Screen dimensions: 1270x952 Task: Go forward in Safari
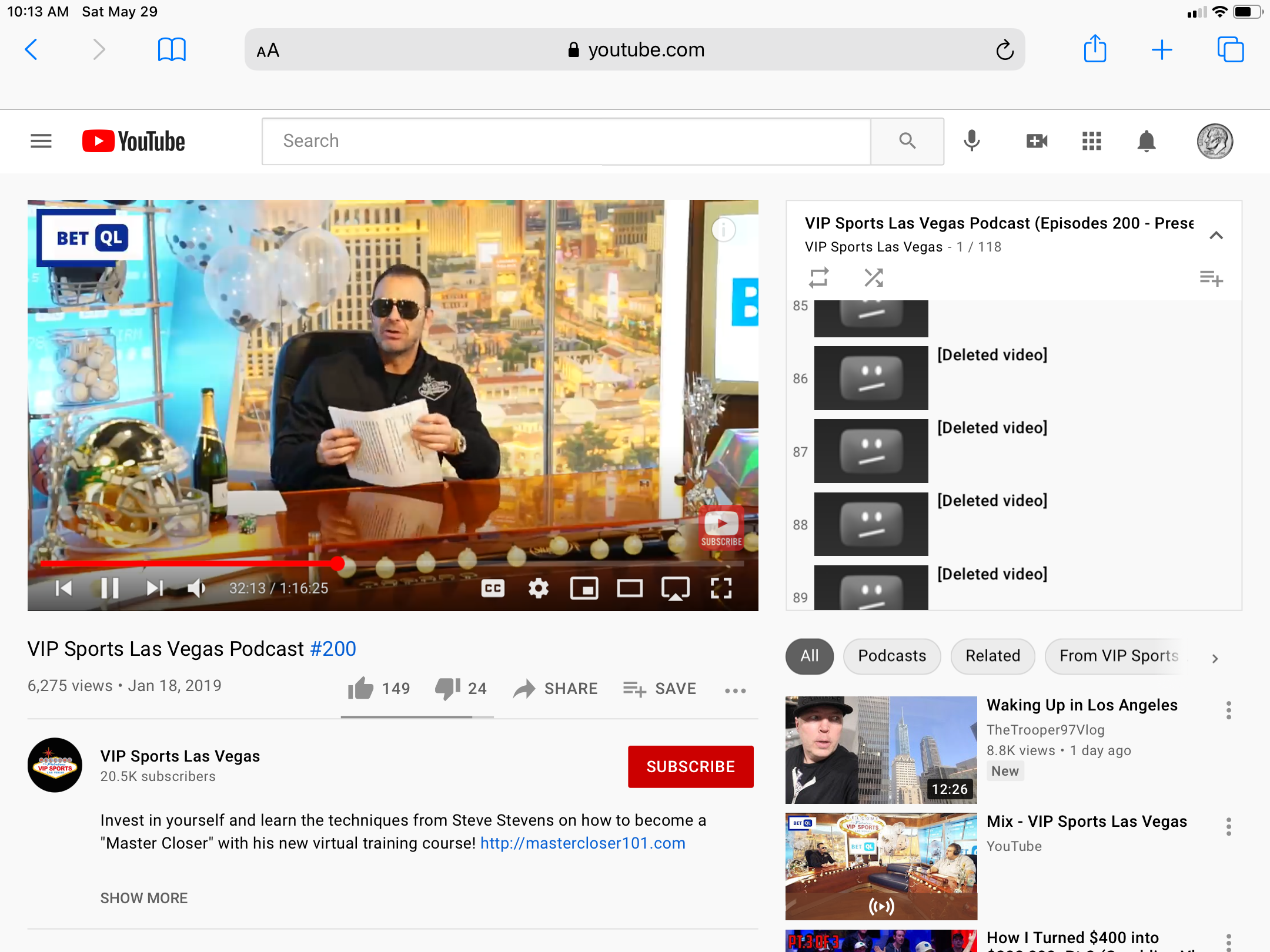[99, 50]
